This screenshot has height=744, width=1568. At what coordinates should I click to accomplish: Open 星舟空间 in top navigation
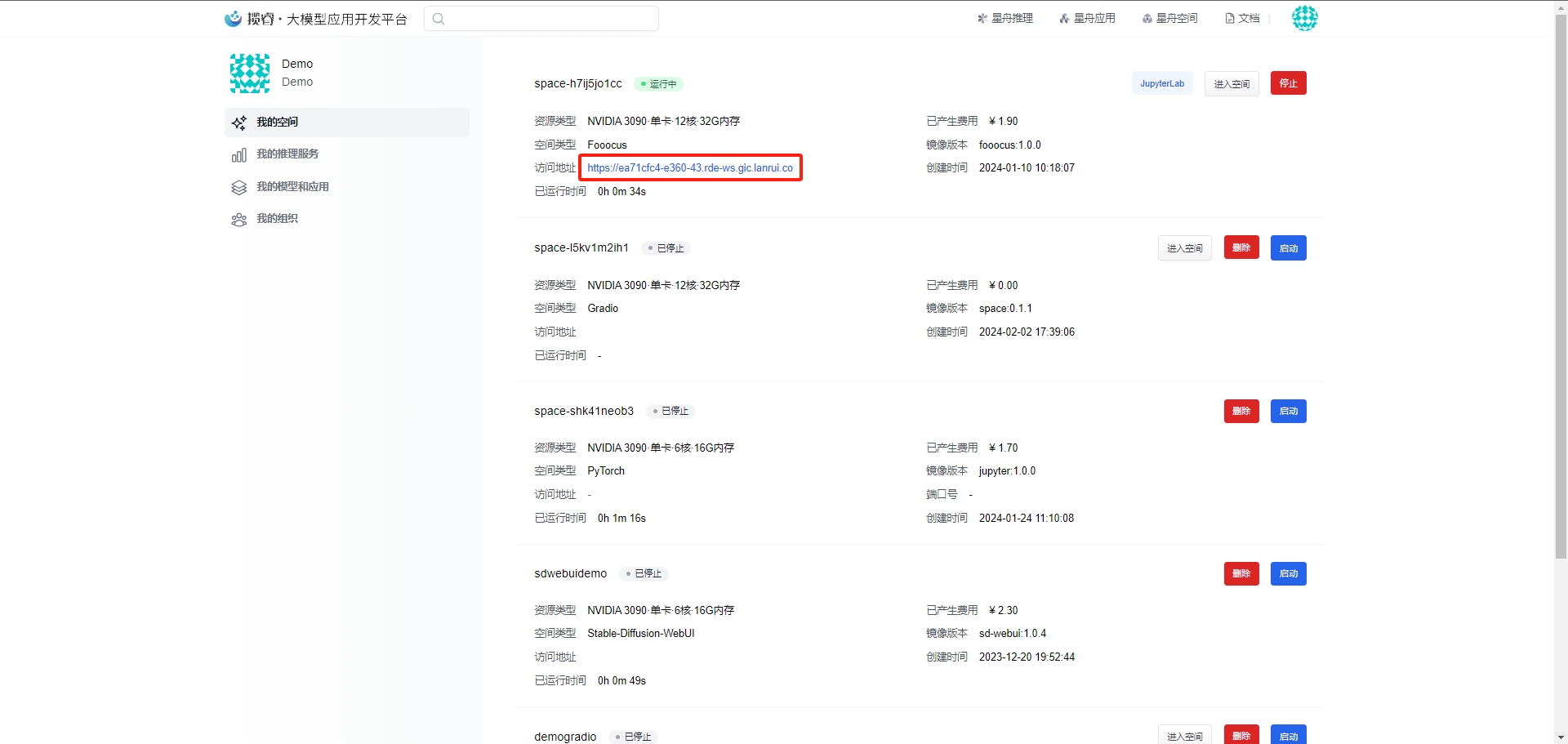pos(1169,18)
